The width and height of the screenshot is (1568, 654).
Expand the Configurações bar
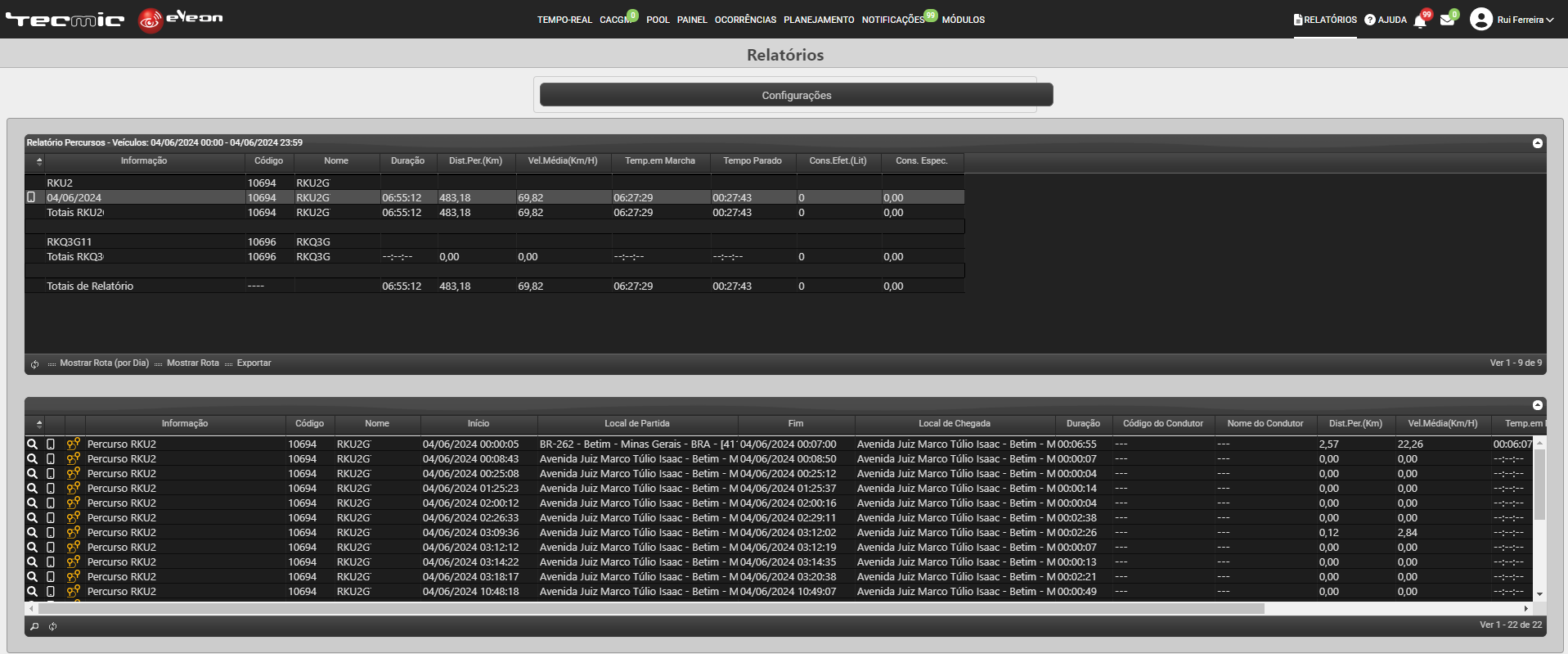[x=796, y=95]
